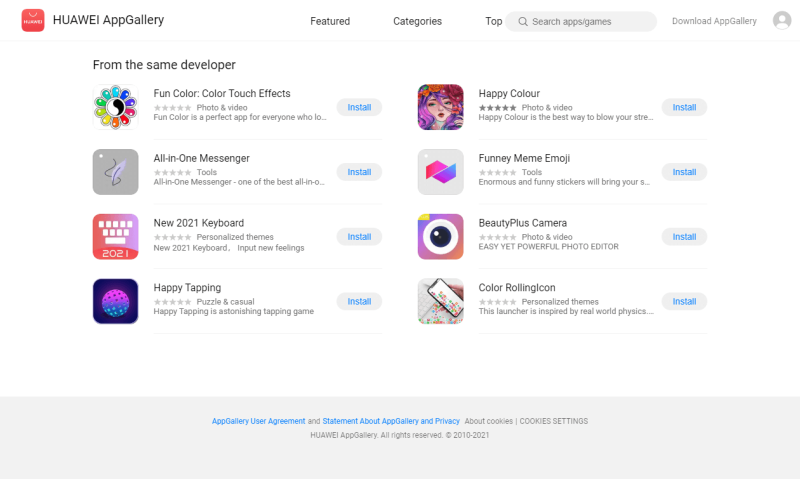Viewport: 800px width, 479px height.
Task: Switch to the Featured tab
Action: coord(330,21)
